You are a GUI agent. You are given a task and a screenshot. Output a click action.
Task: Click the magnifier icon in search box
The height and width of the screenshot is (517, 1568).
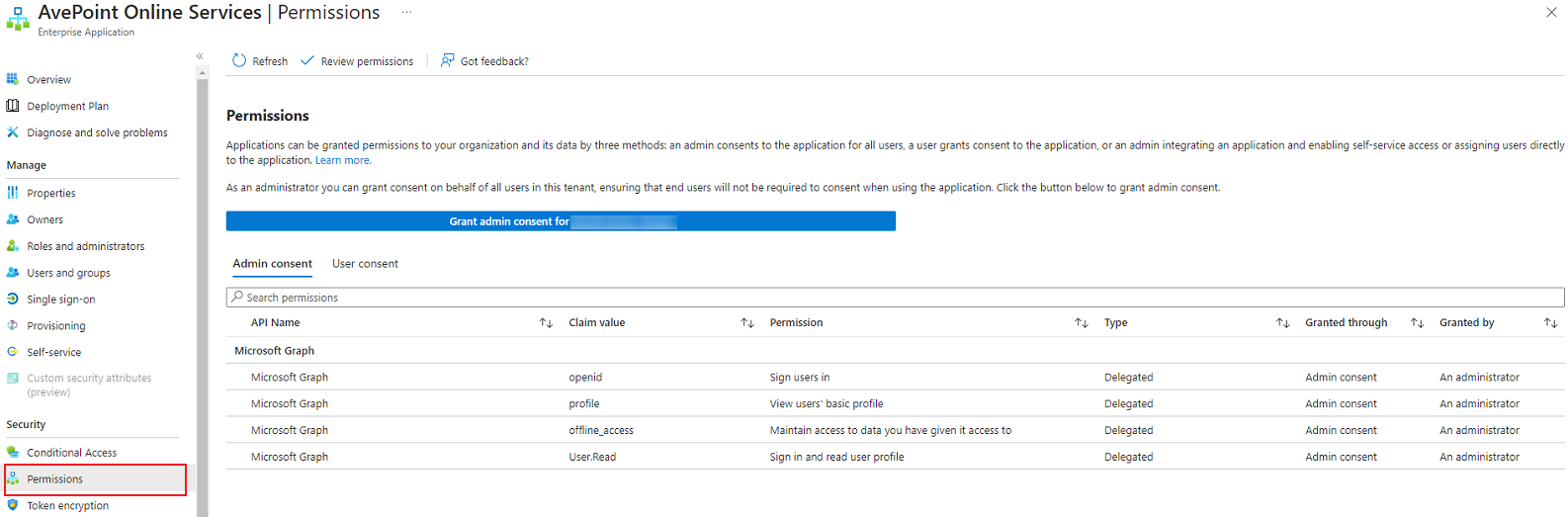pos(237,297)
